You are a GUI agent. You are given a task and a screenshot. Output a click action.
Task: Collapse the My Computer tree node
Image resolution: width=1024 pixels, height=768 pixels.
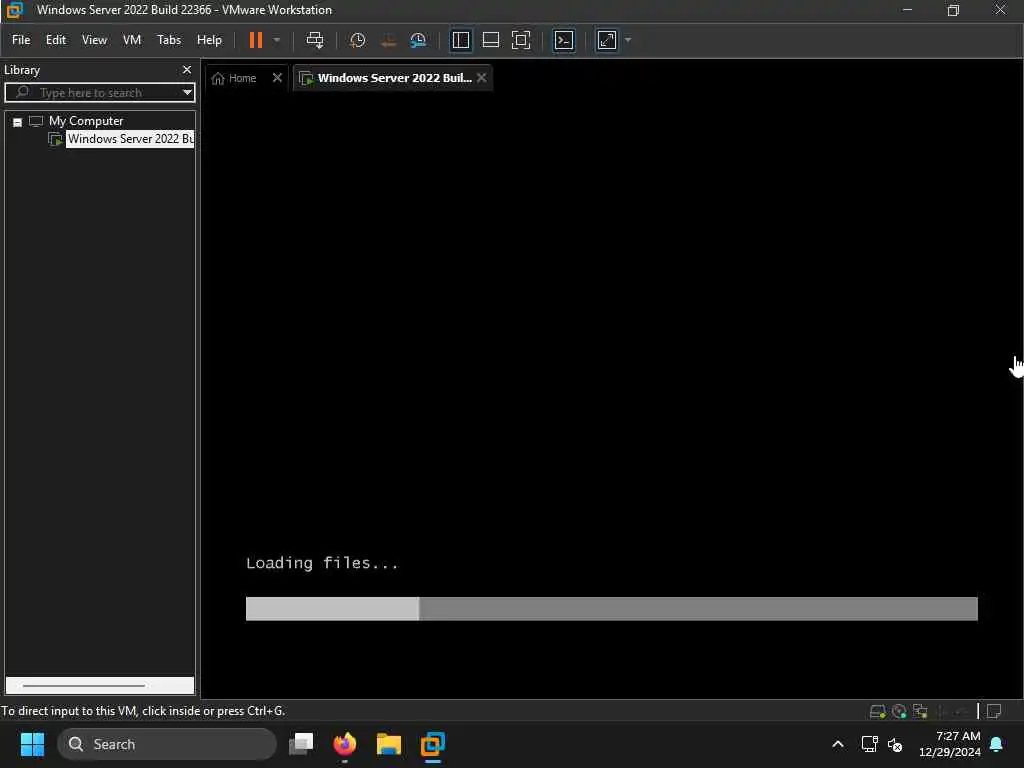click(18, 121)
